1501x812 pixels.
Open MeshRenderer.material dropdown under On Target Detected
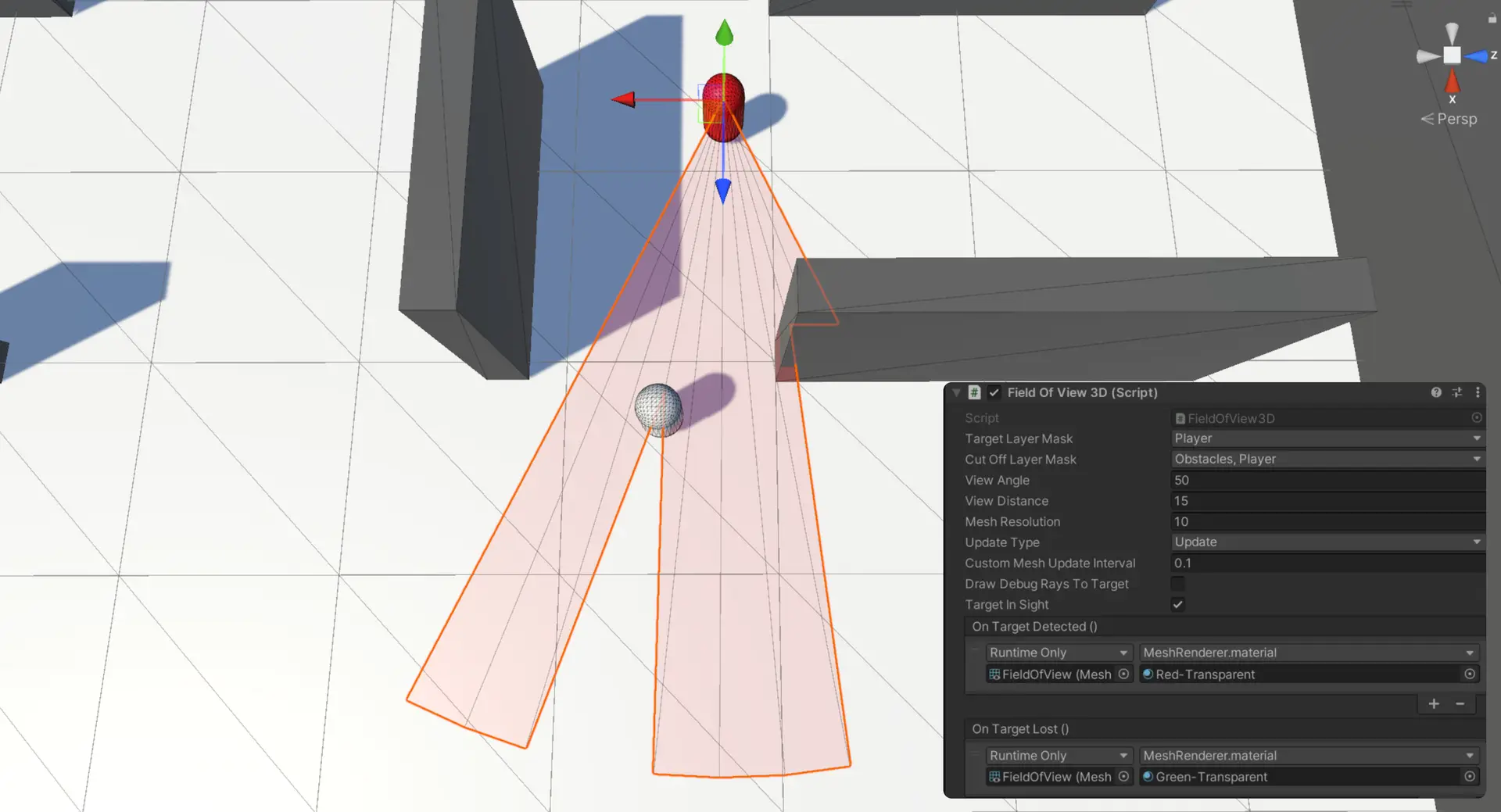(1308, 653)
